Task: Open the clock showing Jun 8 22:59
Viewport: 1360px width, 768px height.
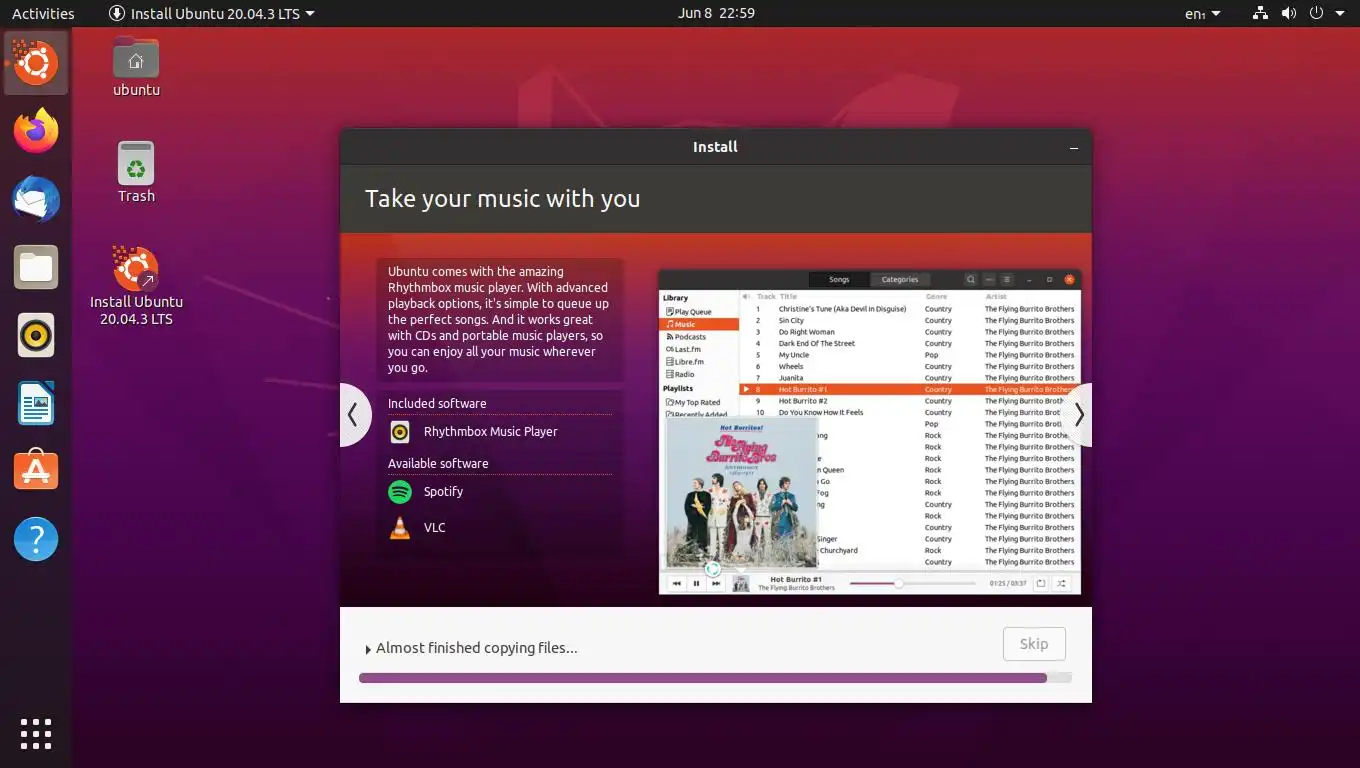Action: 716,13
